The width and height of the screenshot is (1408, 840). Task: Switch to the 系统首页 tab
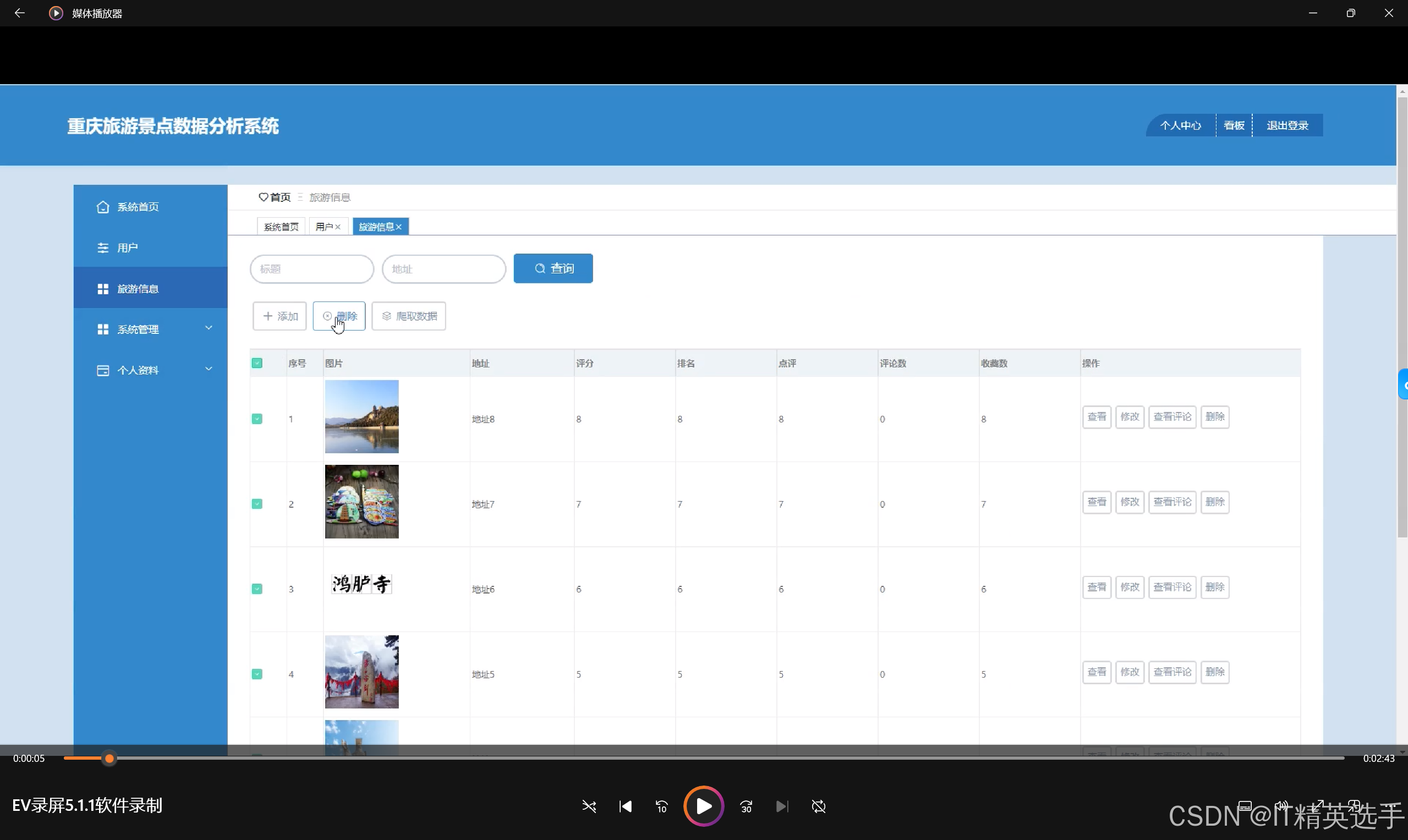[281, 227]
